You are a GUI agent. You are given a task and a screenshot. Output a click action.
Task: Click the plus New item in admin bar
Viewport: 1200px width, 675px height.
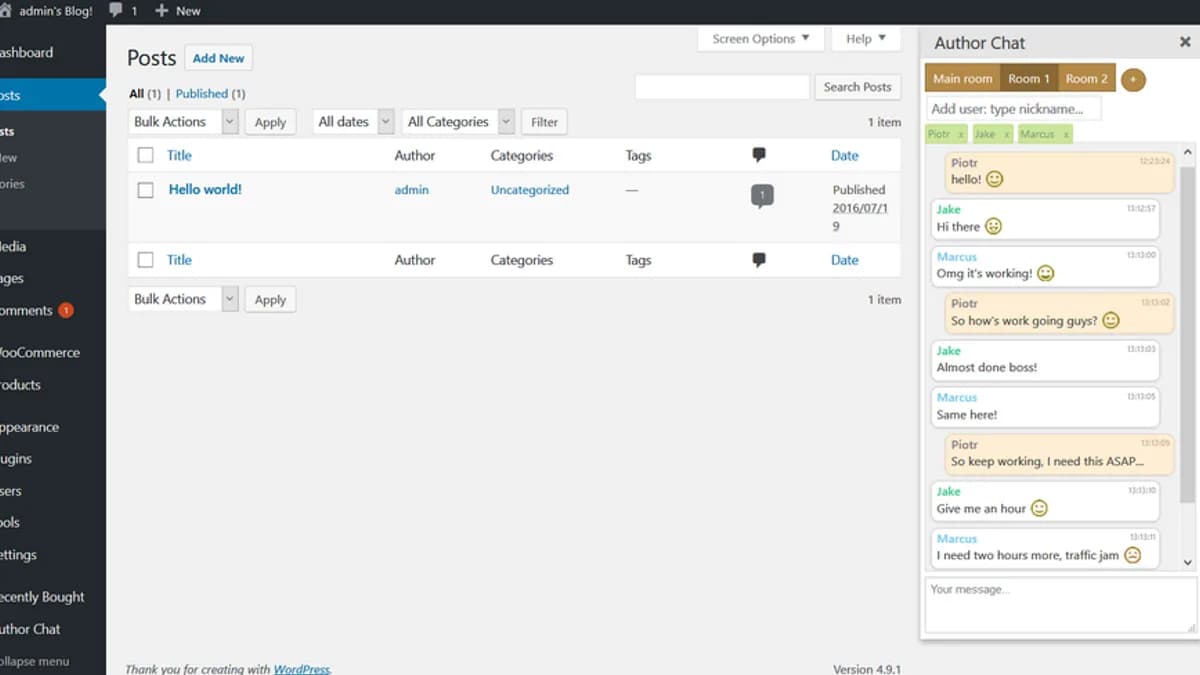click(178, 11)
